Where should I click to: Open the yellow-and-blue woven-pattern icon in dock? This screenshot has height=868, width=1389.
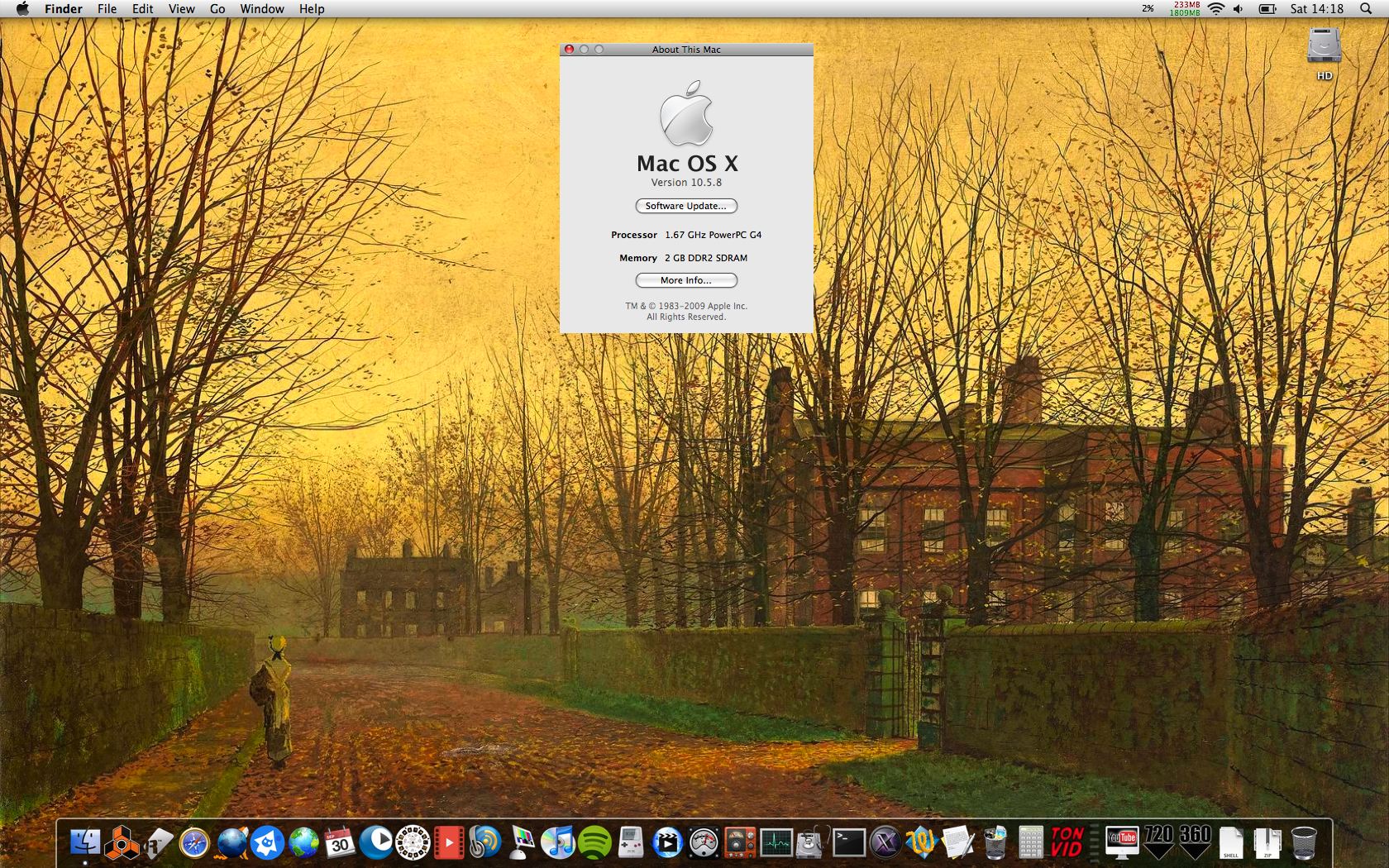921,842
